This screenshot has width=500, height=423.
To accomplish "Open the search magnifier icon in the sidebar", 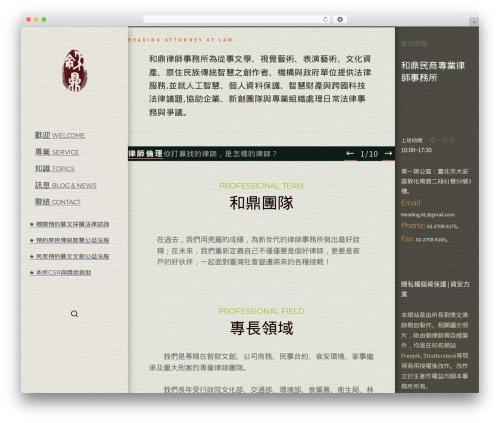I will (x=74, y=314).
